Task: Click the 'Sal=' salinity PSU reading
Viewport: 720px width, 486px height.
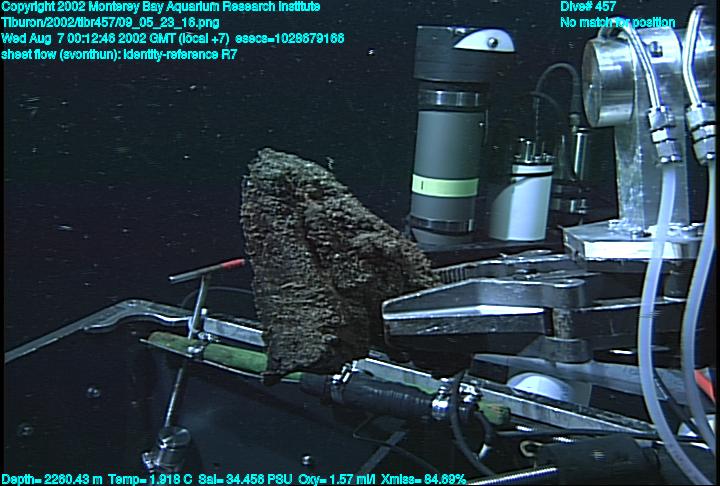Action: (245, 480)
